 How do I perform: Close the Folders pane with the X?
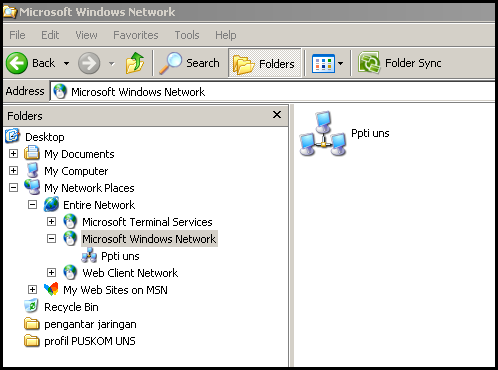277,115
